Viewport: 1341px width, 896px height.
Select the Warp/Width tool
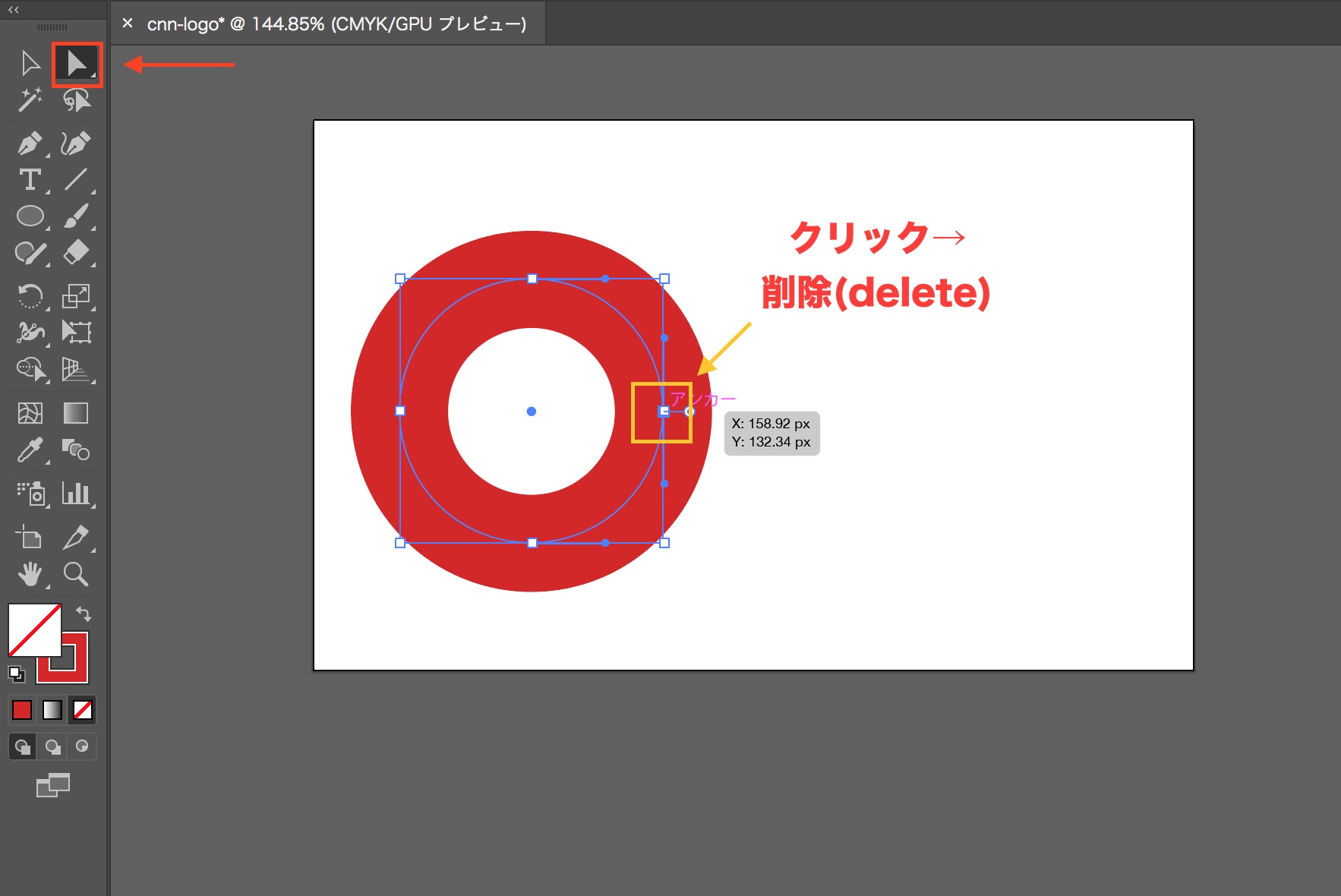pyautogui.click(x=30, y=332)
